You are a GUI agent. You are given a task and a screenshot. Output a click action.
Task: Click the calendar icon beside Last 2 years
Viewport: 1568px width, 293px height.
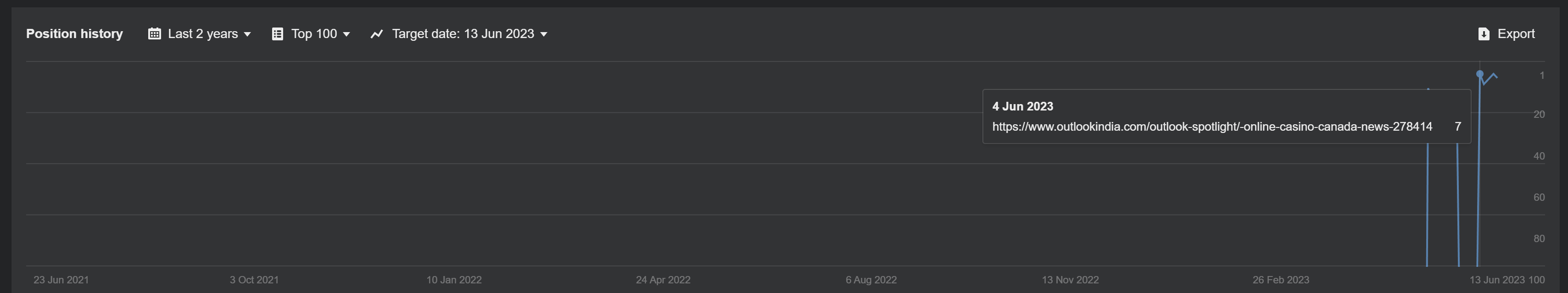pyautogui.click(x=155, y=34)
